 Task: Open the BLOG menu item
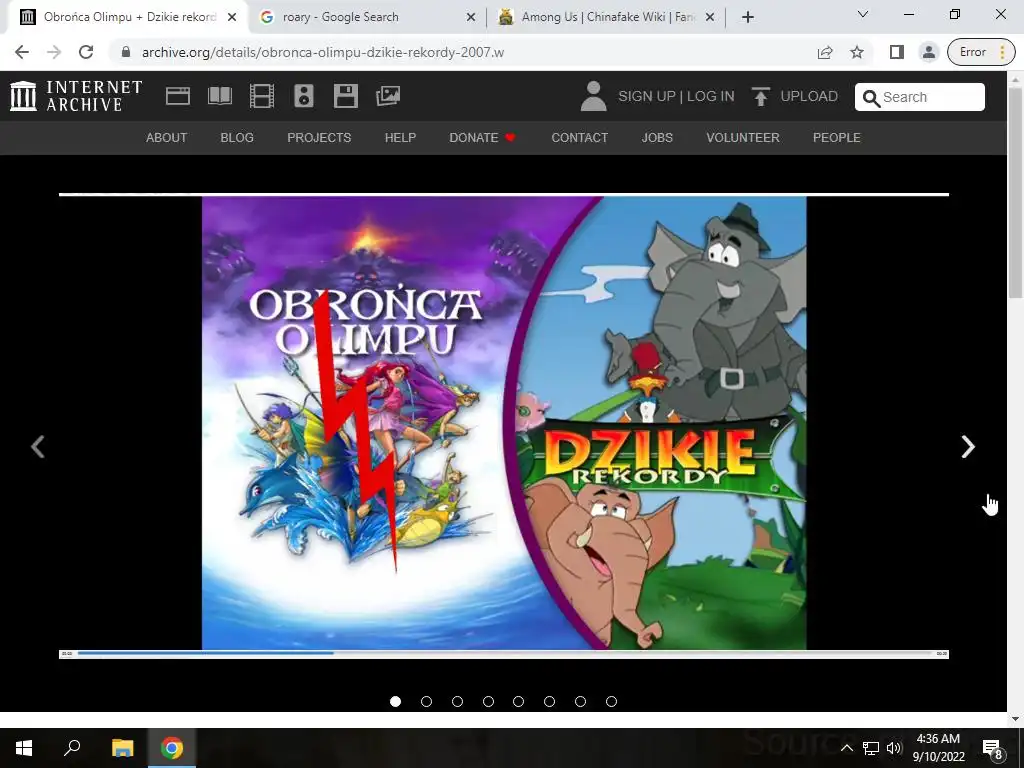click(x=237, y=138)
